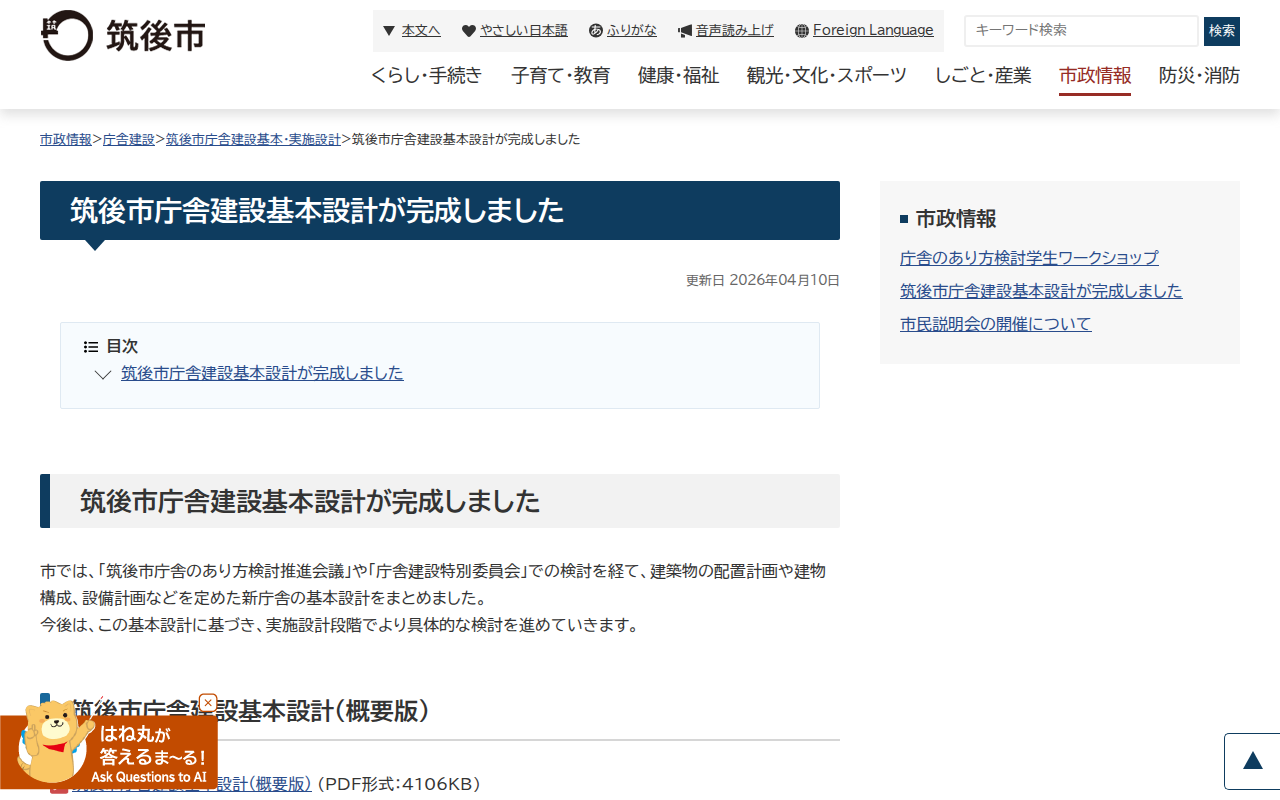The height and width of the screenshot is (800, 1280).
Task: Click the globe icon beside Foreign Language
Action: tap(802, 31)
